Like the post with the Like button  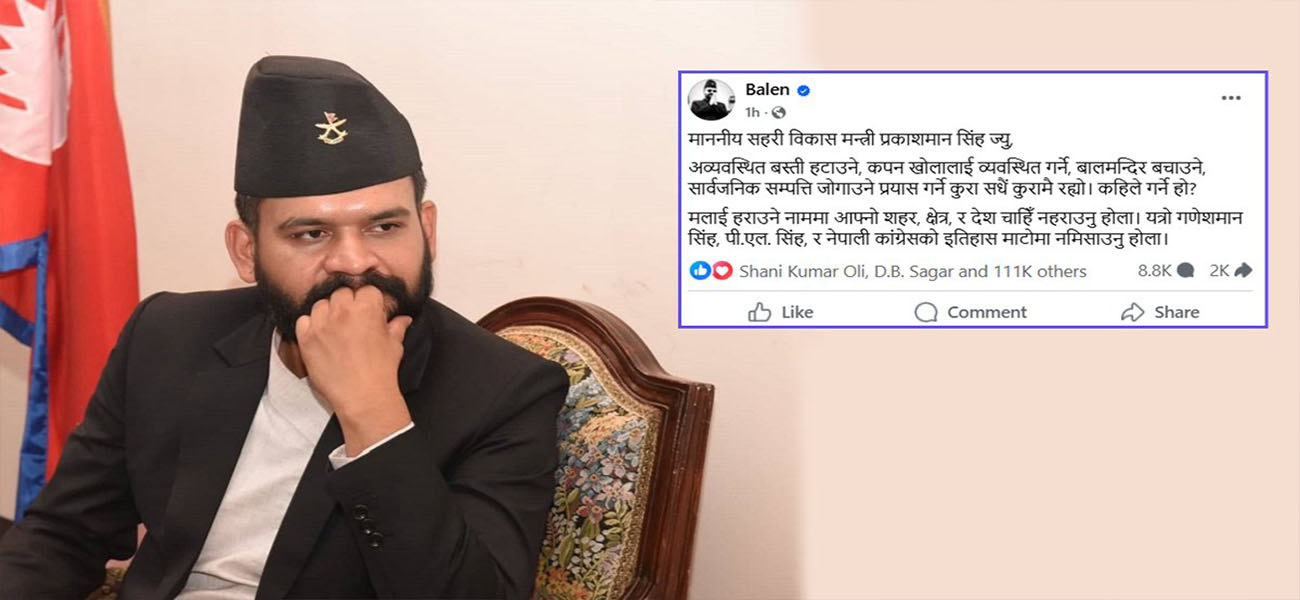point(781,312)
